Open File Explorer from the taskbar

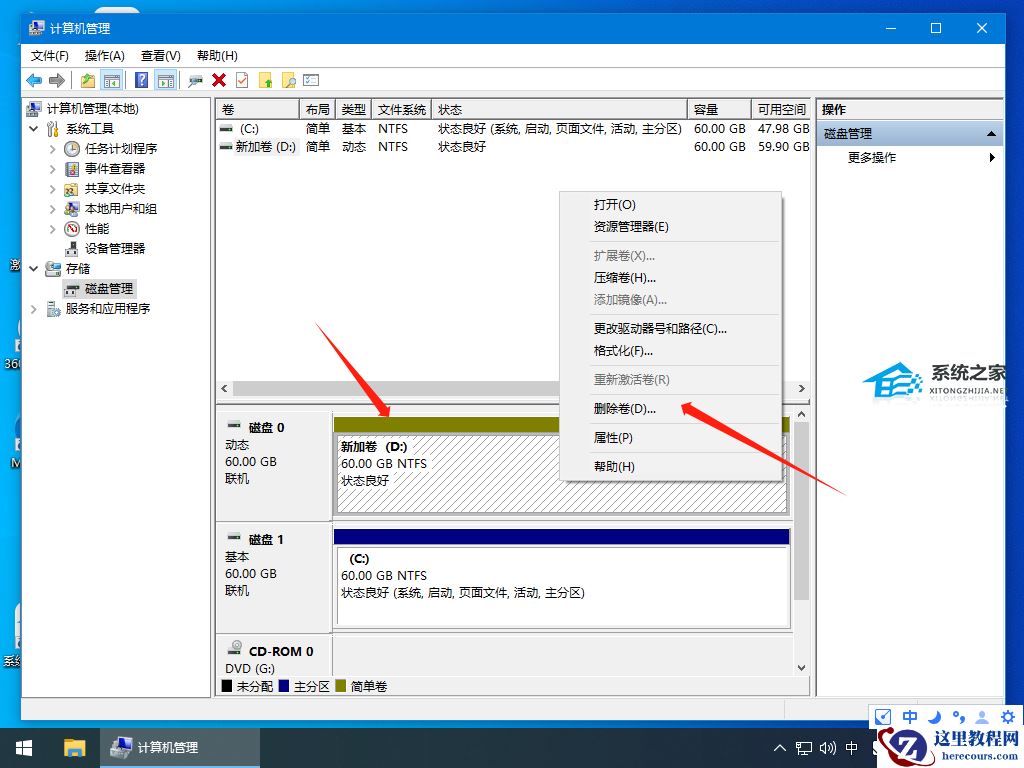tap(74, 747)
